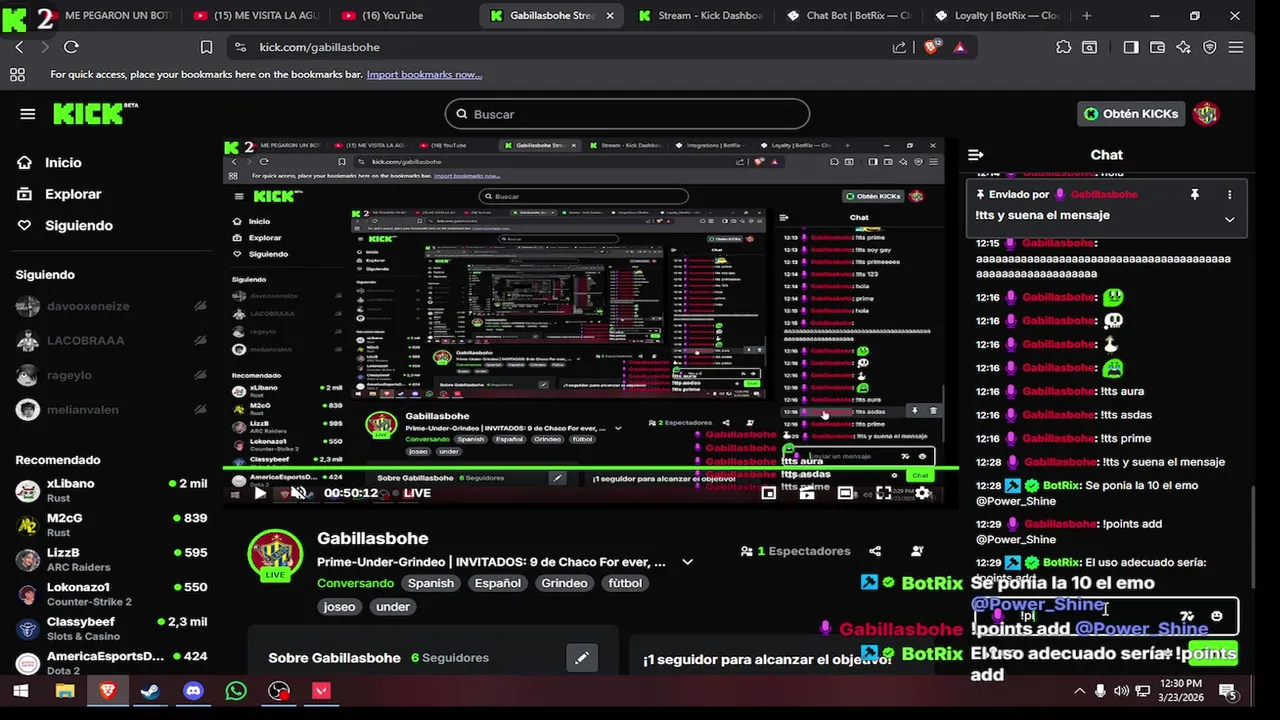Collapse the pinned message chevron
The width and height of the screenshot is (1280, 720).
[1230, 219]
